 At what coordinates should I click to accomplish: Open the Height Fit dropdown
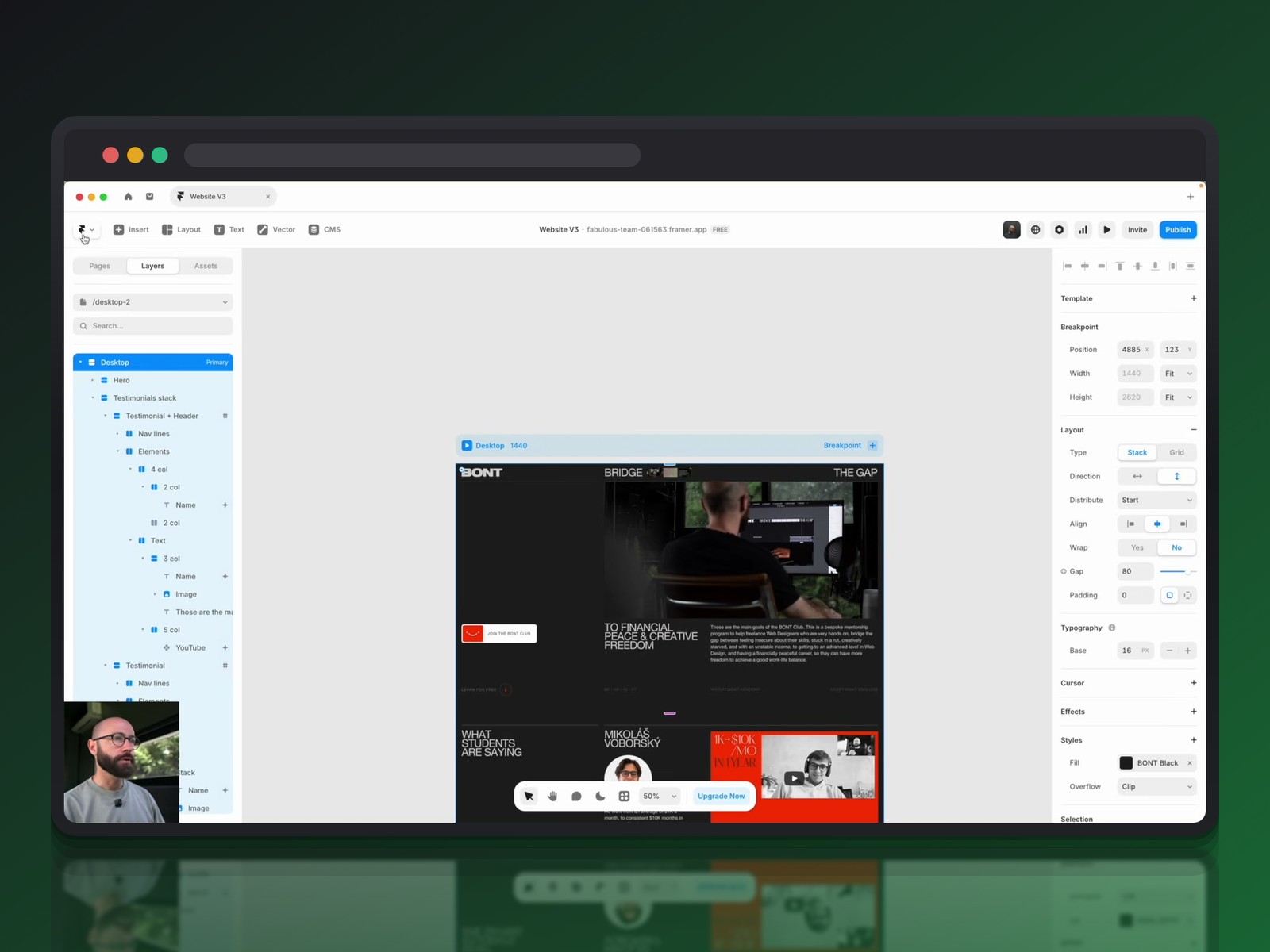click(1178, 397)
